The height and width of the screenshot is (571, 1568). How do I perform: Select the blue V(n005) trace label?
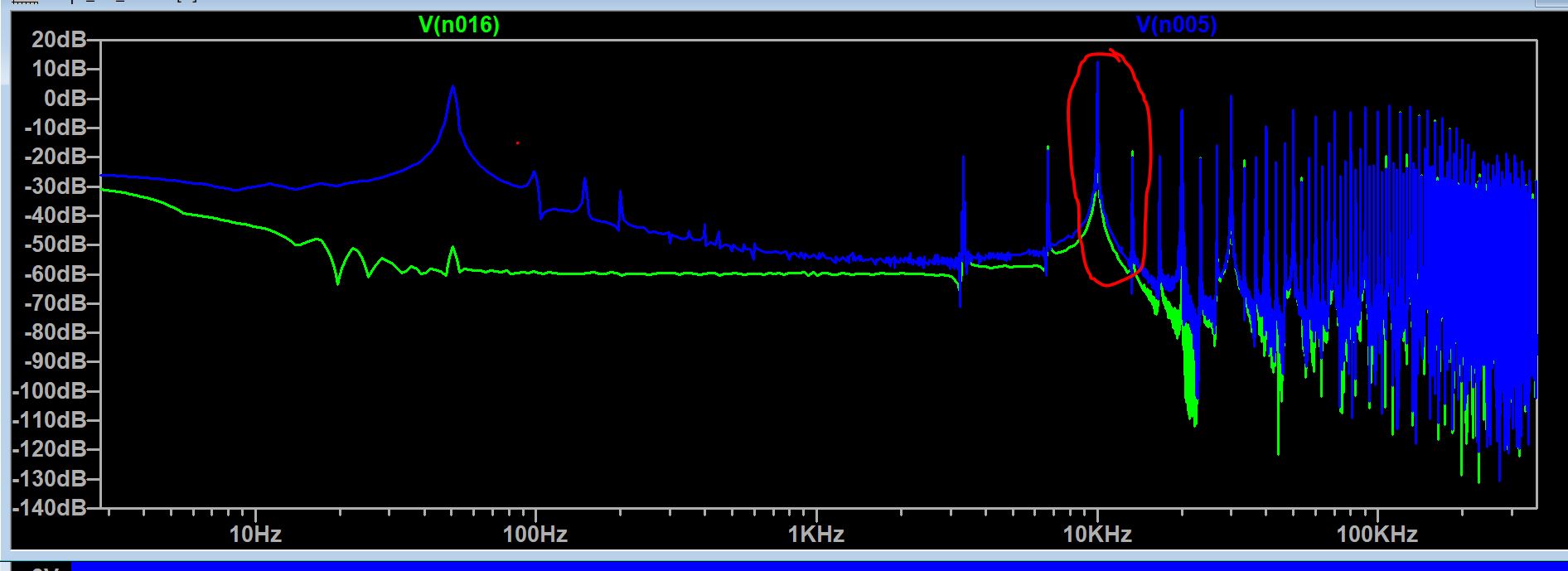[x=1176, y=26]
